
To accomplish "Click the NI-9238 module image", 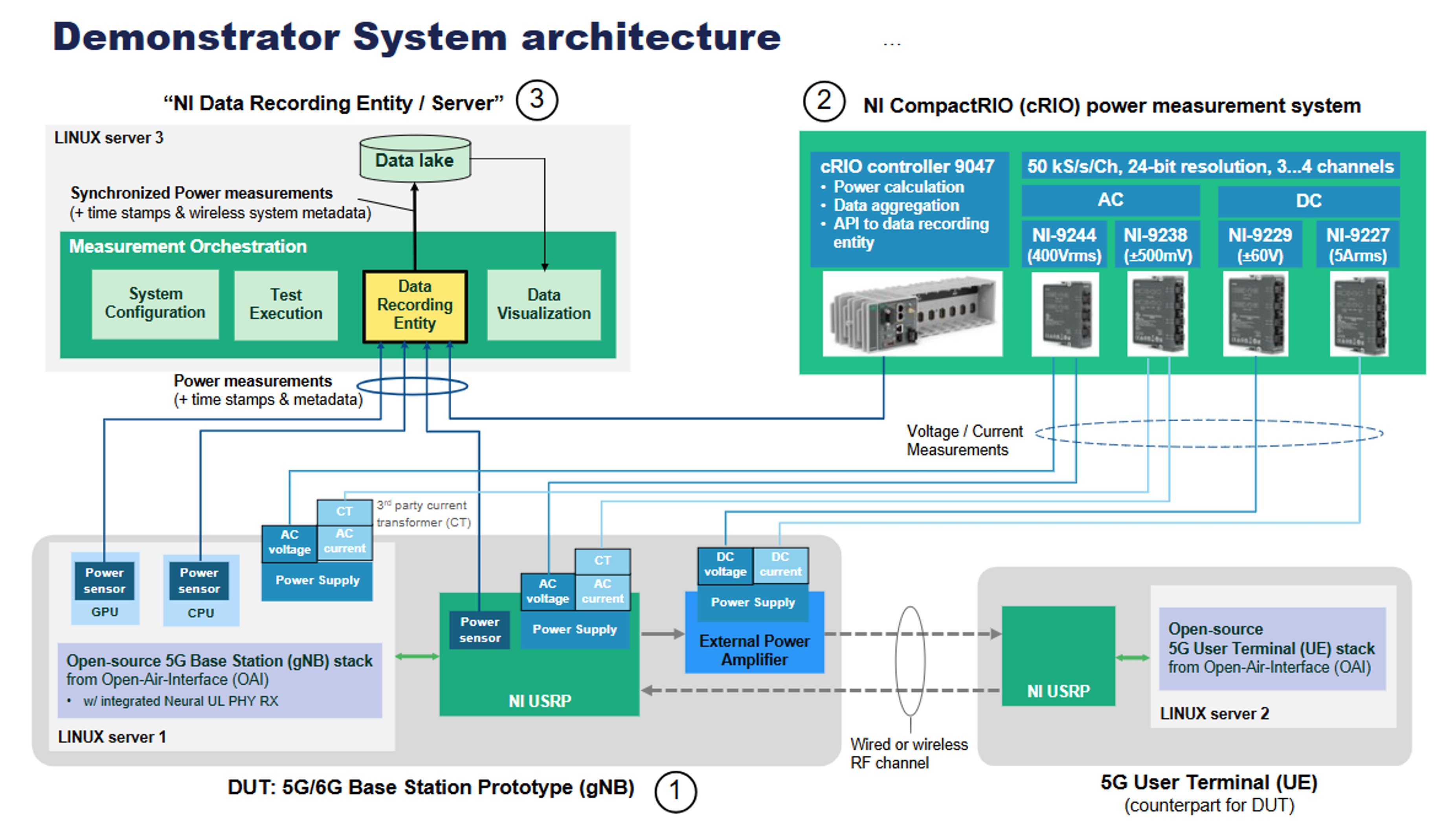I will coord(1157,314).
